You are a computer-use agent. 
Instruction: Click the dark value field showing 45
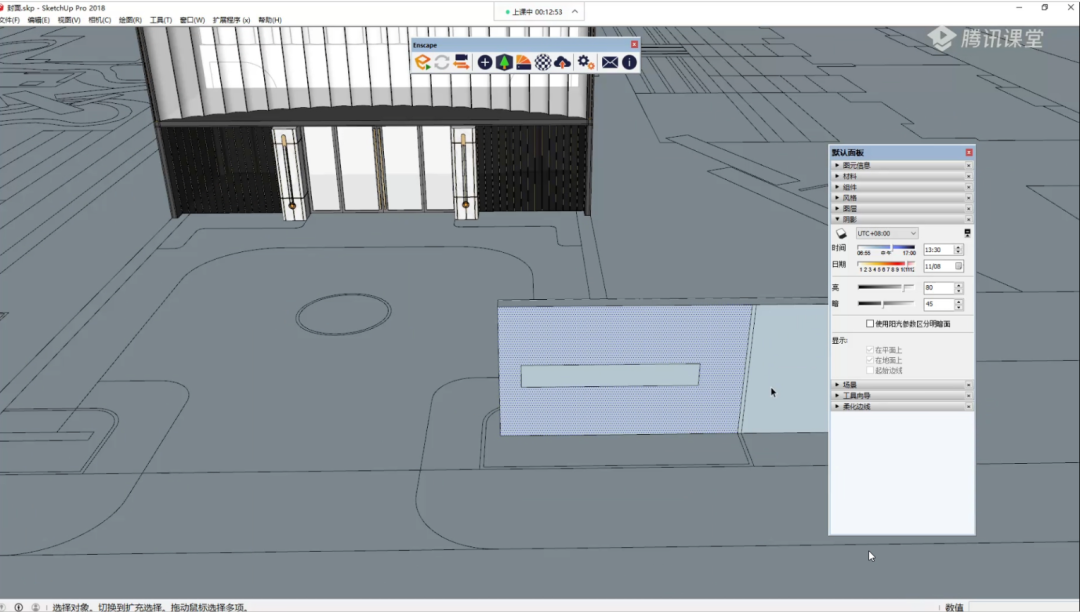(938, 304)
